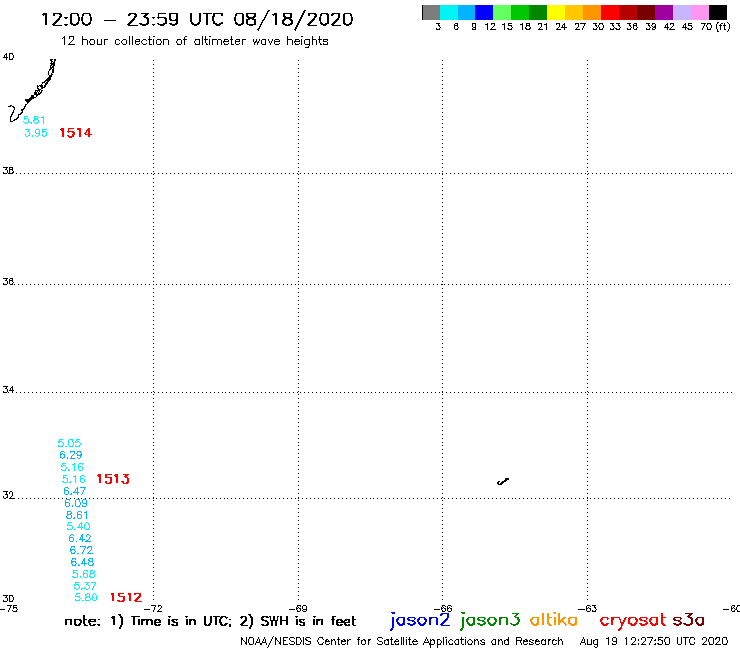Click the longitude label -72

click(x=153, y=609)
